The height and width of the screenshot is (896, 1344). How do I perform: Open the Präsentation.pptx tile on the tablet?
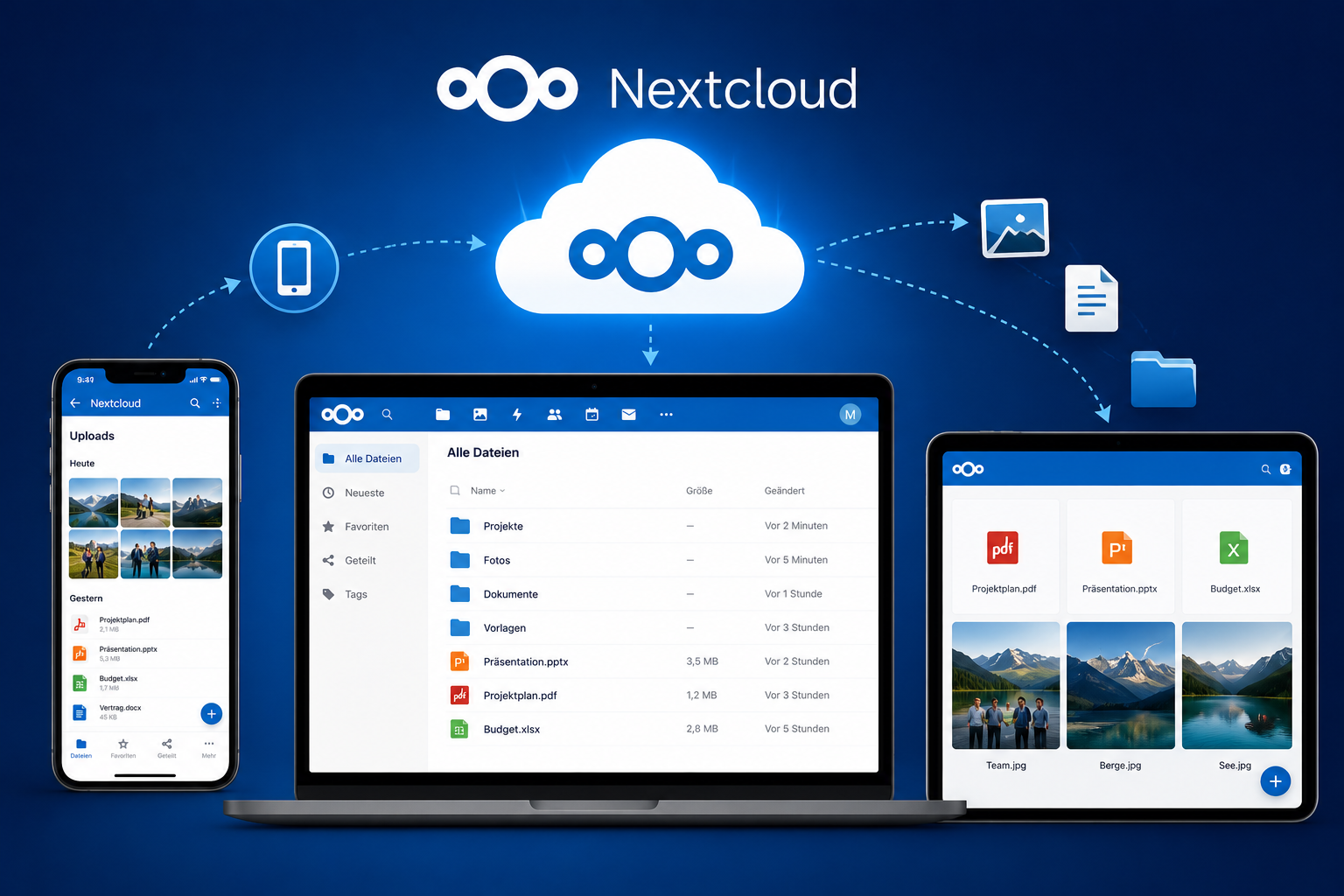pos(1120,556)
